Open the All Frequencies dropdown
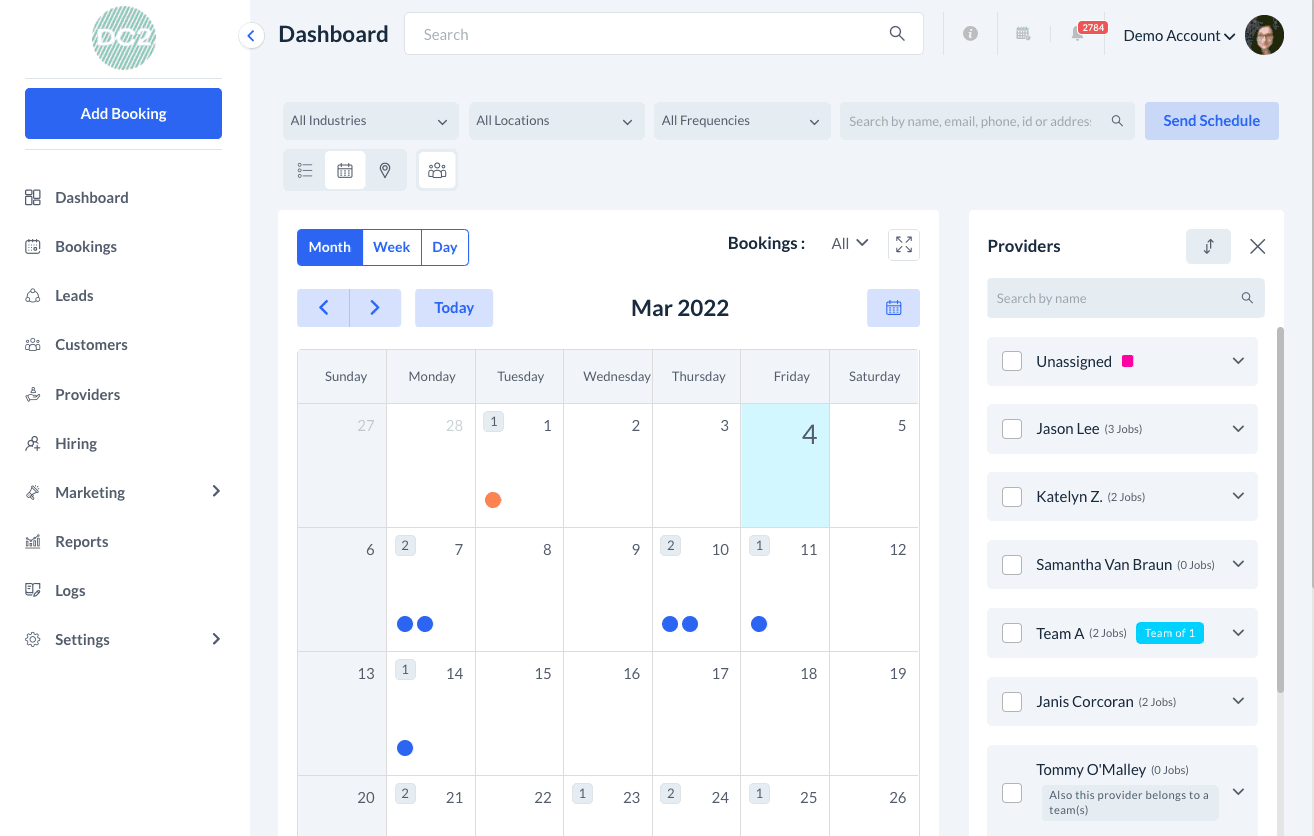 pyautogui.click(x=741, y=121)
